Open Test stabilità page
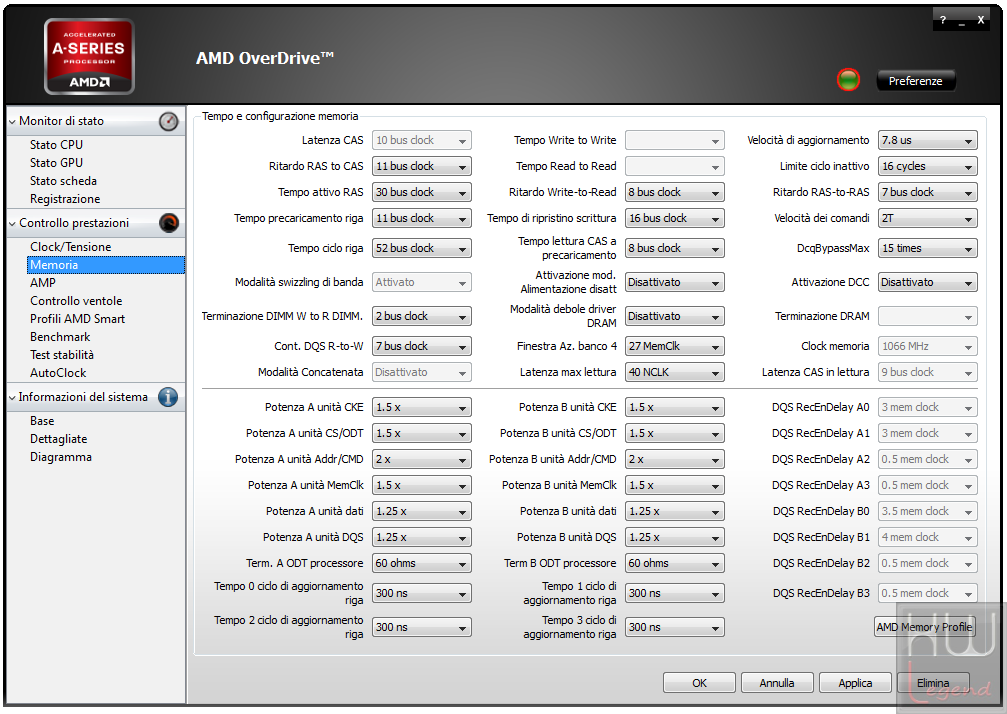Image resolution: width=1007 pixels, height=714 pixels. [62, 354]
